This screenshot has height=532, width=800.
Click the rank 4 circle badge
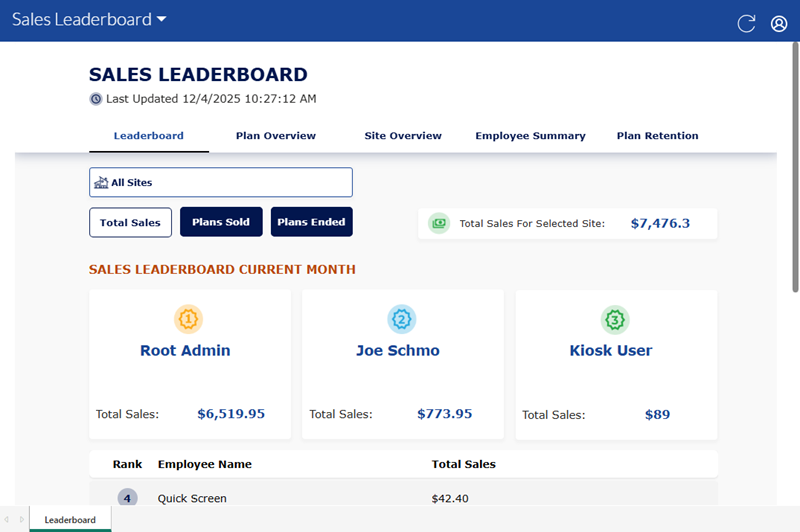point(127,498)
